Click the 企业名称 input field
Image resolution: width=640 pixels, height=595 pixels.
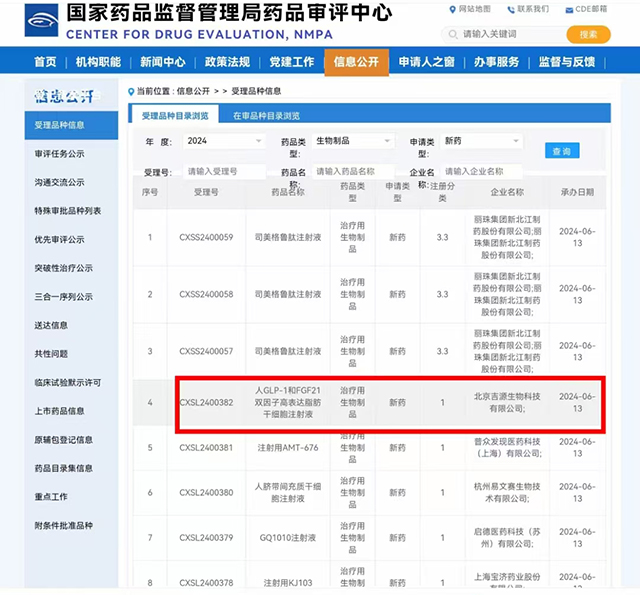(x=478, y=172)
